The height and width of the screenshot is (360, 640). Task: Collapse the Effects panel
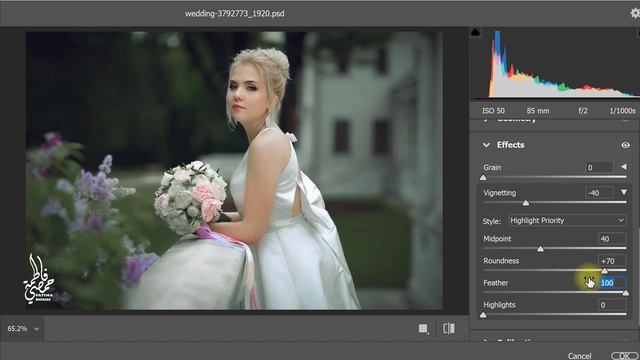(x=486, y=145)
